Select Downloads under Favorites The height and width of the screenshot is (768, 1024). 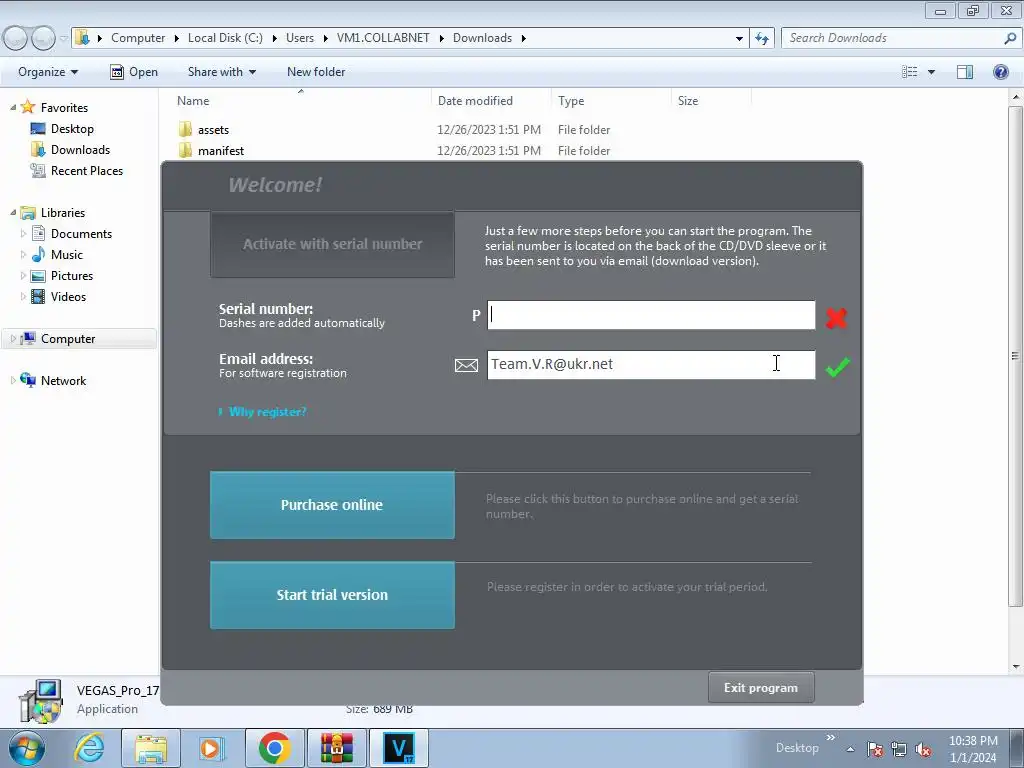[80, 150]
